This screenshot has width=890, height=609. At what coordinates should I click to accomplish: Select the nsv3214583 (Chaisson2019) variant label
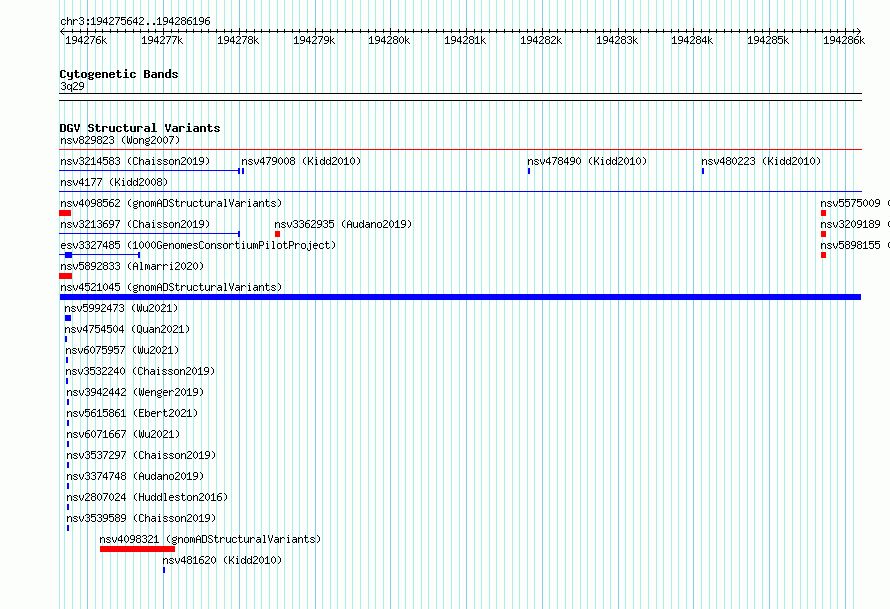[135, 161]
